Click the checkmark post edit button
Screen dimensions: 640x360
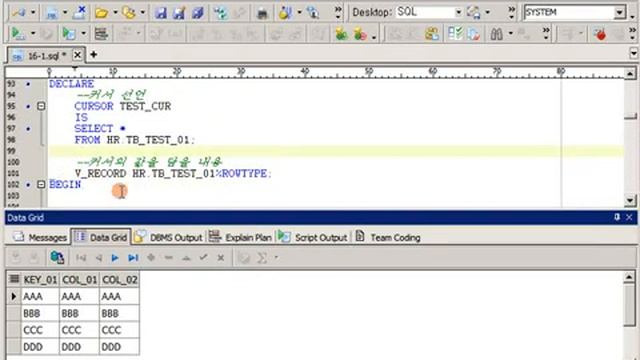tap(203, 257)
